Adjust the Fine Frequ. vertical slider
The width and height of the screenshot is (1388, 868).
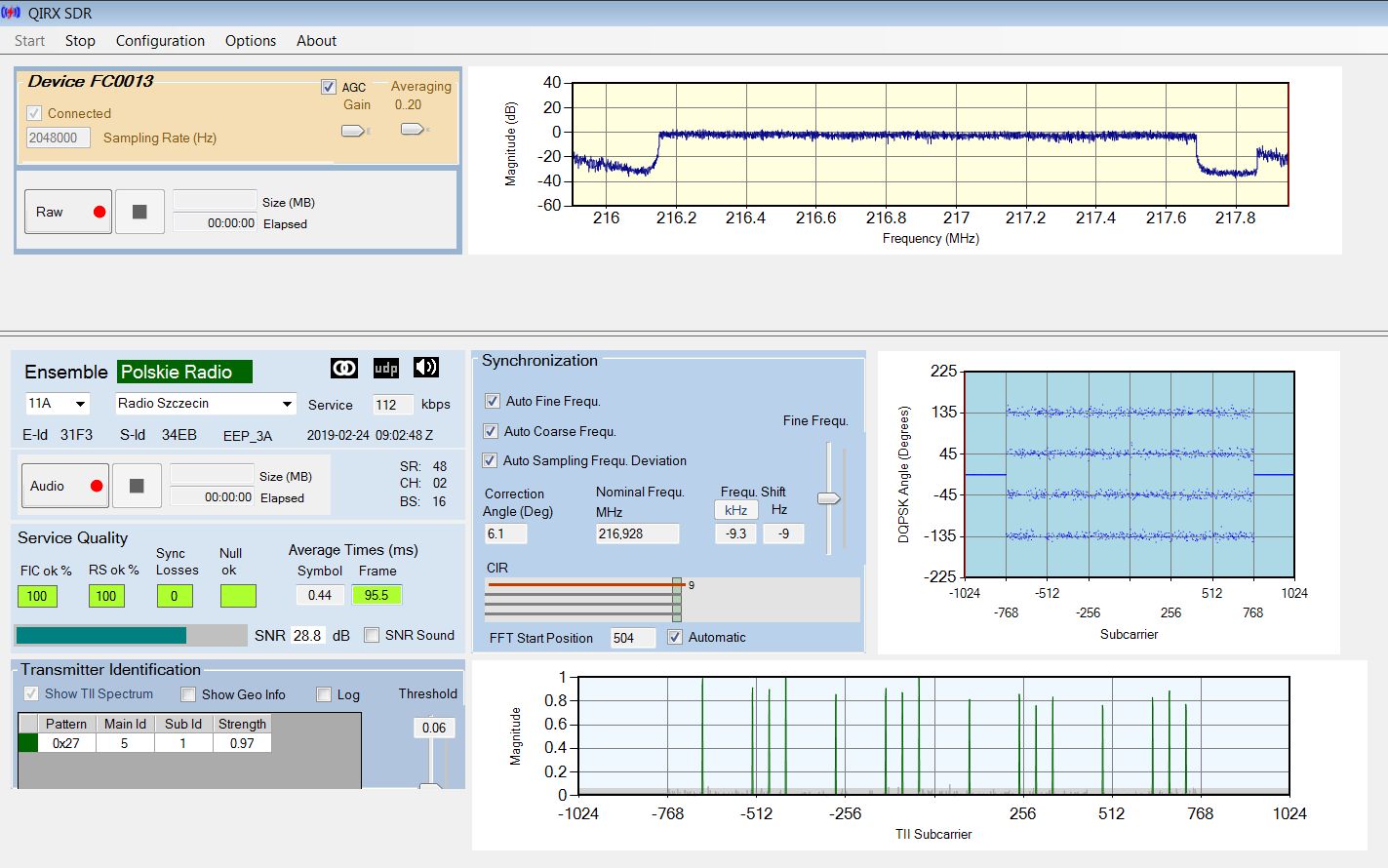click(828, 498)
